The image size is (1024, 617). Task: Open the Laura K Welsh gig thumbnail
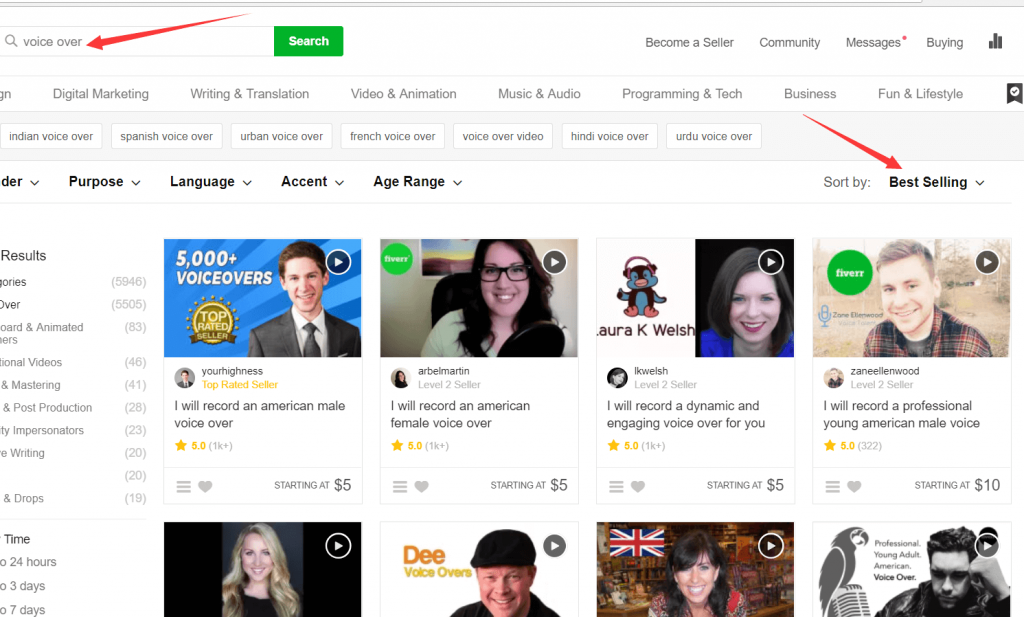point(695,298)
